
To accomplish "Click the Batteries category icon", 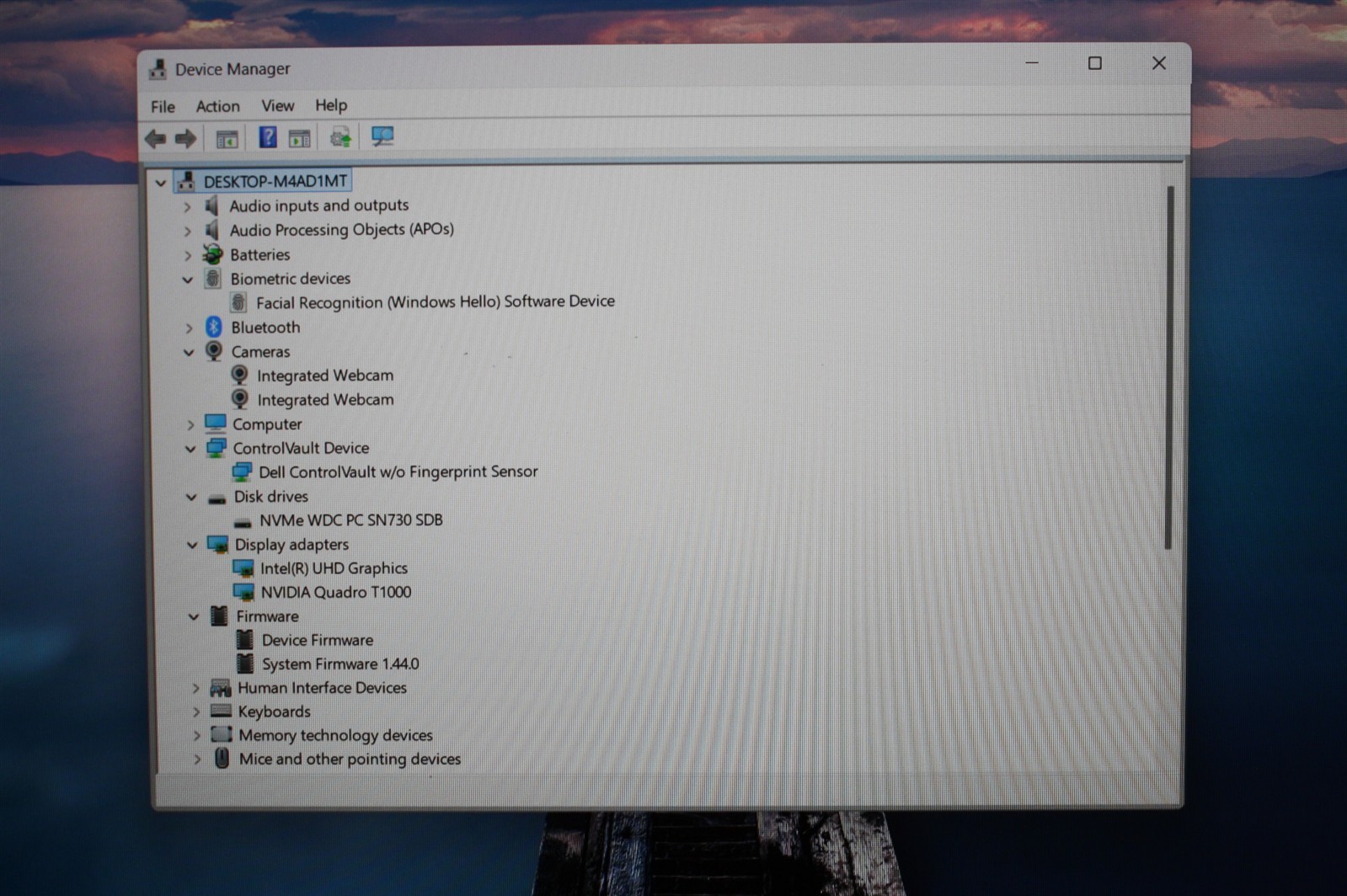I will 212,254.
